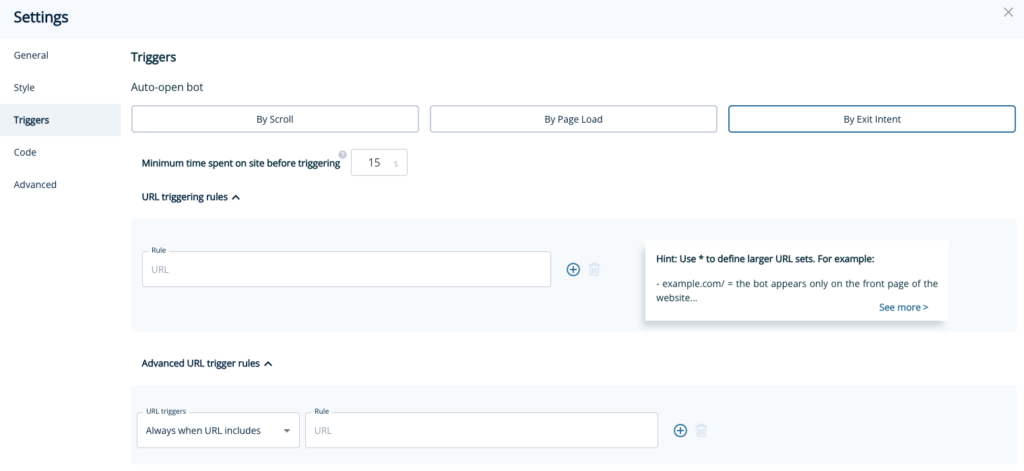Select the By Page Load trigger option

573,120
